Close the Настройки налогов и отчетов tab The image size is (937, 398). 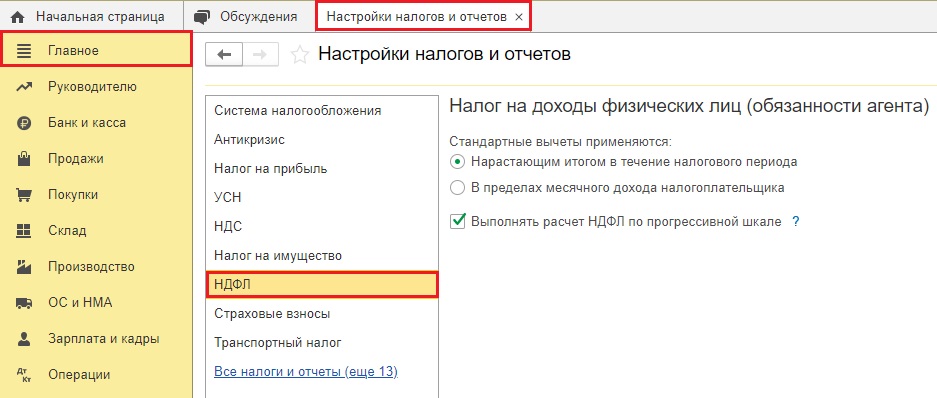(x=519, y=17)
